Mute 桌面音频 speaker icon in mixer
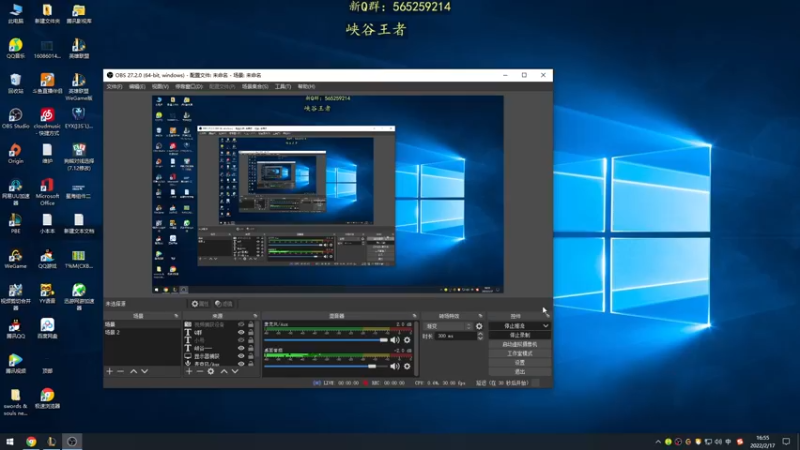800x450 pixels. [x=395, y=366]
